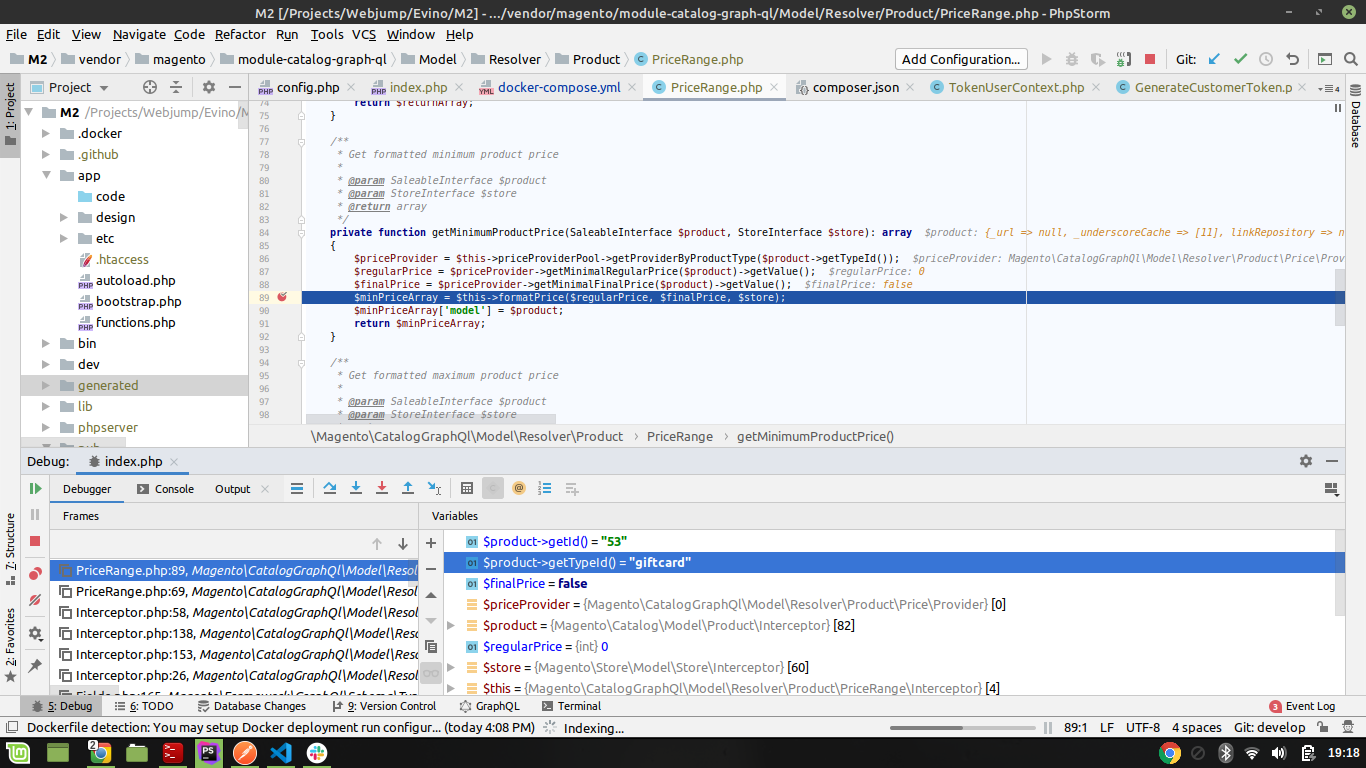Open Visual Studio Code from taskbar
This screenshot has width=1366, height=768.
[x=281, y=753]
